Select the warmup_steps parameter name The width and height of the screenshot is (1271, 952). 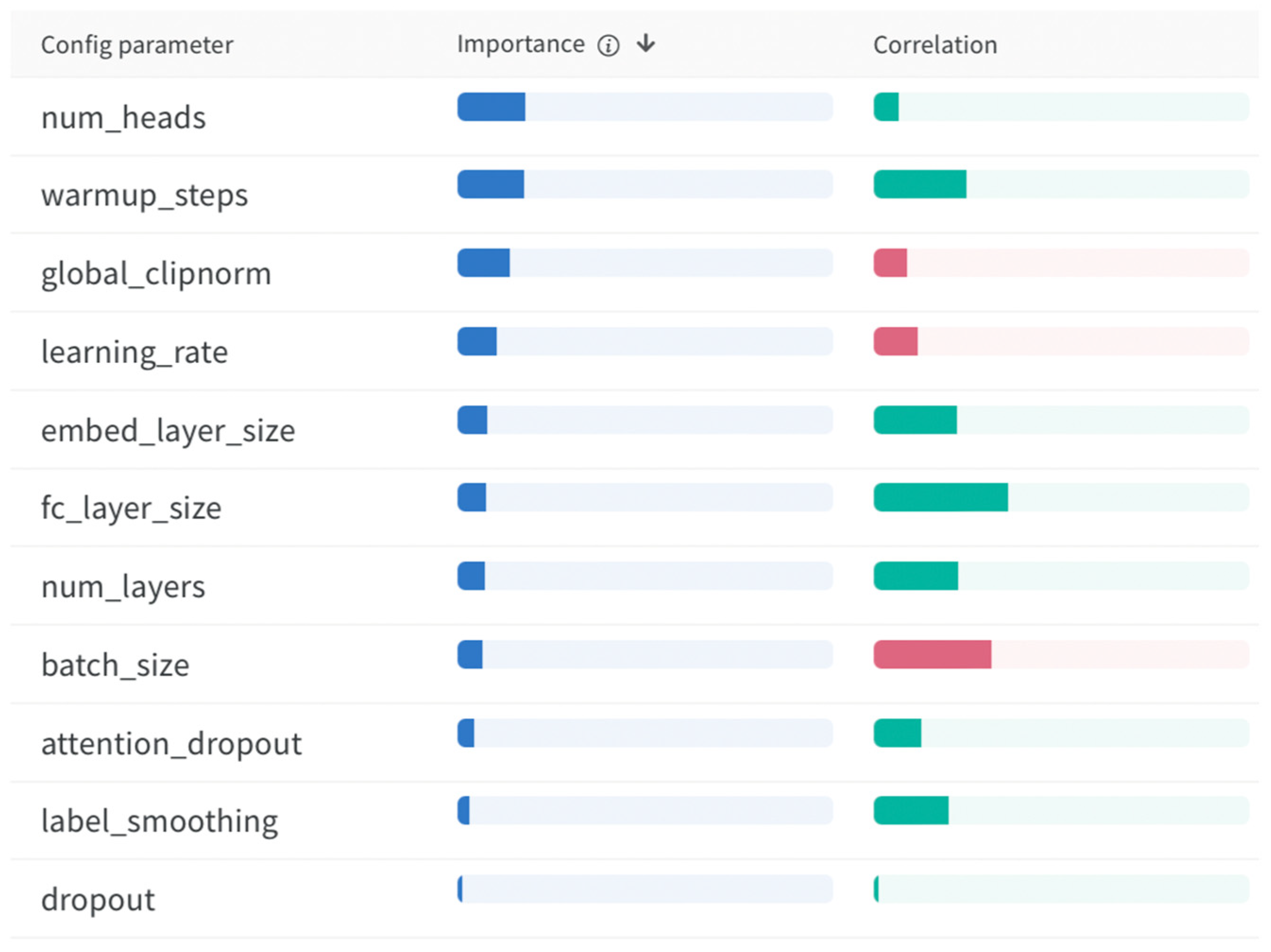click(144, 195)
